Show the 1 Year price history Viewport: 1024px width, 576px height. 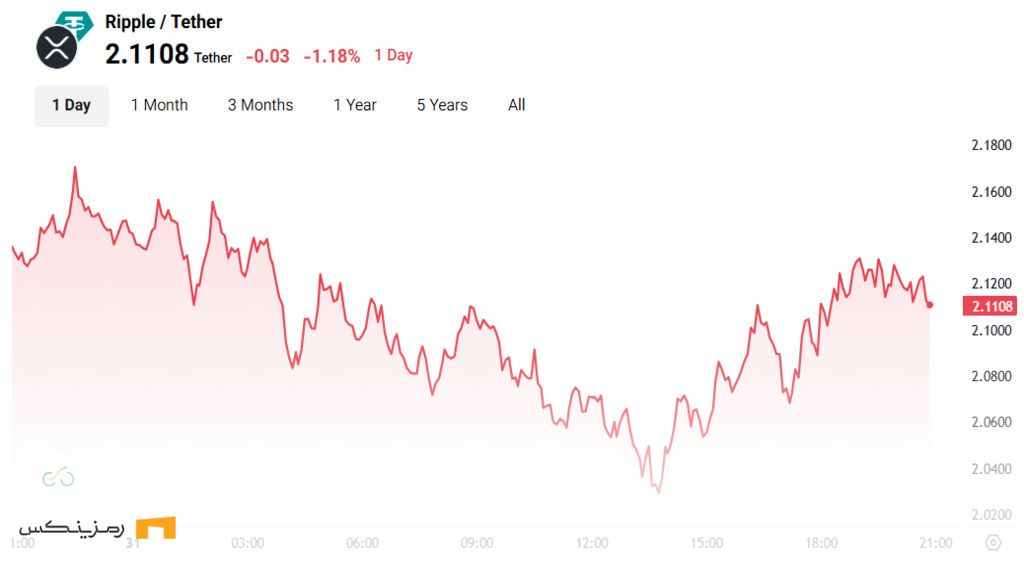click(x=355, y=105)
